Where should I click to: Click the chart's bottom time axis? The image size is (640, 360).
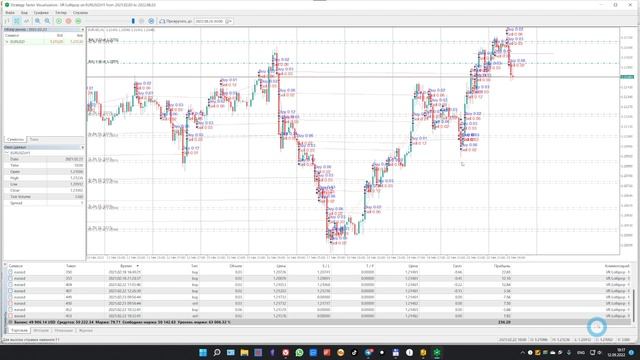[x=353, y=258]
